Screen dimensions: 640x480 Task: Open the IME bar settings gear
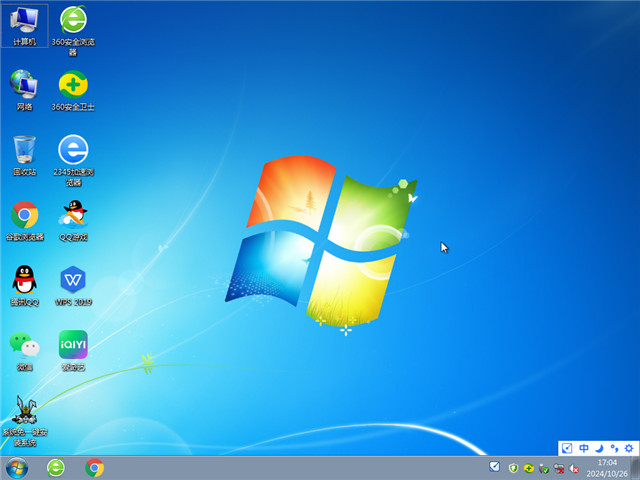629,448
